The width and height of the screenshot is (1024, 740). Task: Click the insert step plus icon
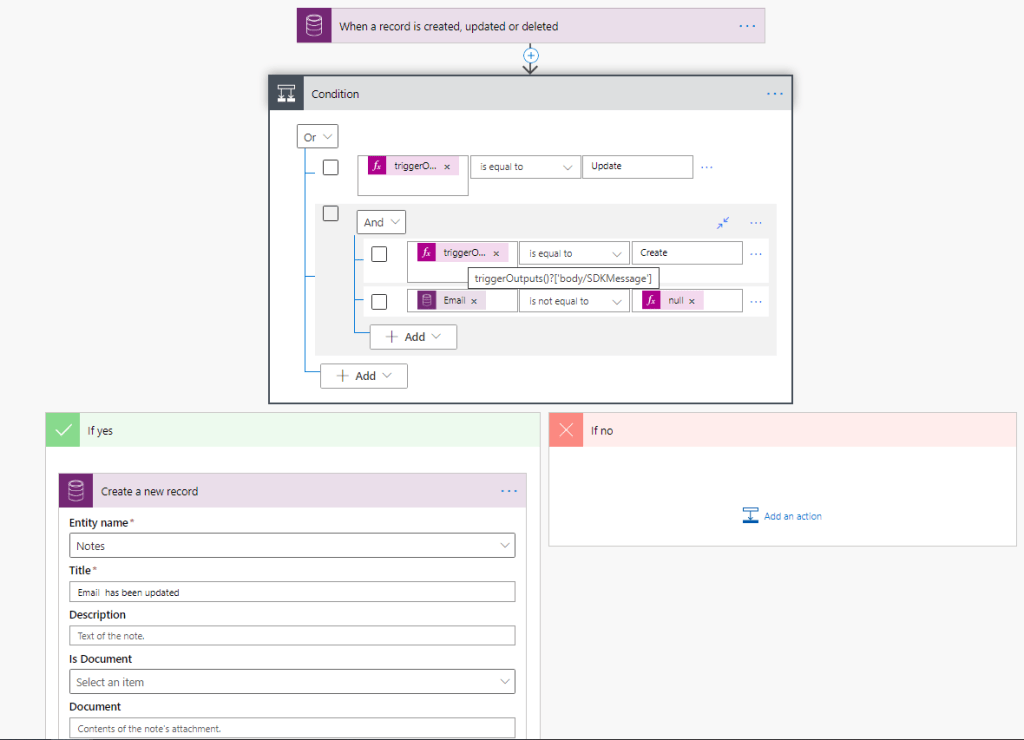[531, 56]
